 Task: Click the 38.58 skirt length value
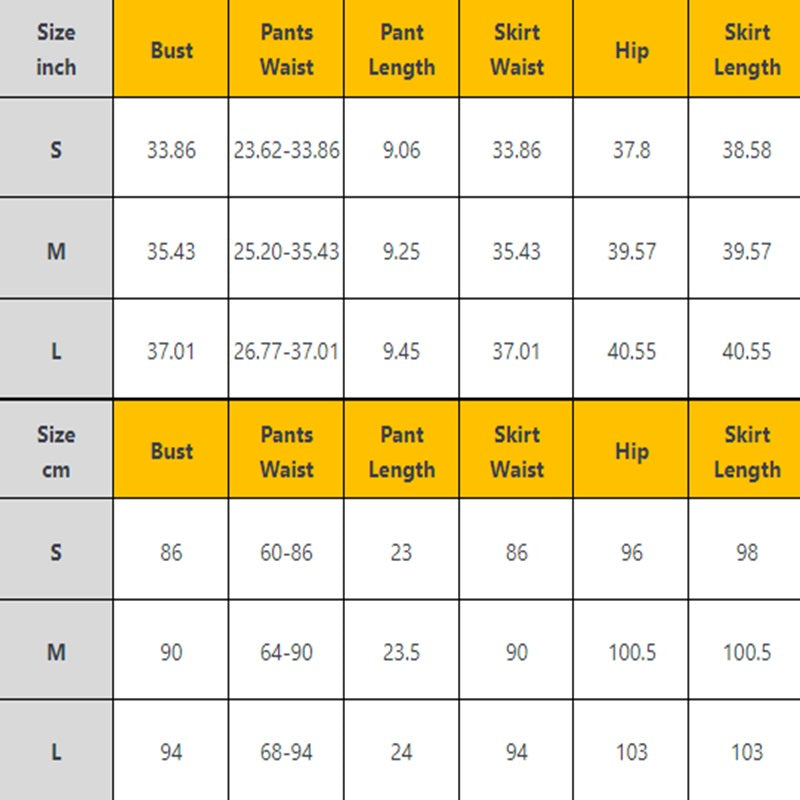(x=746, y=151)
